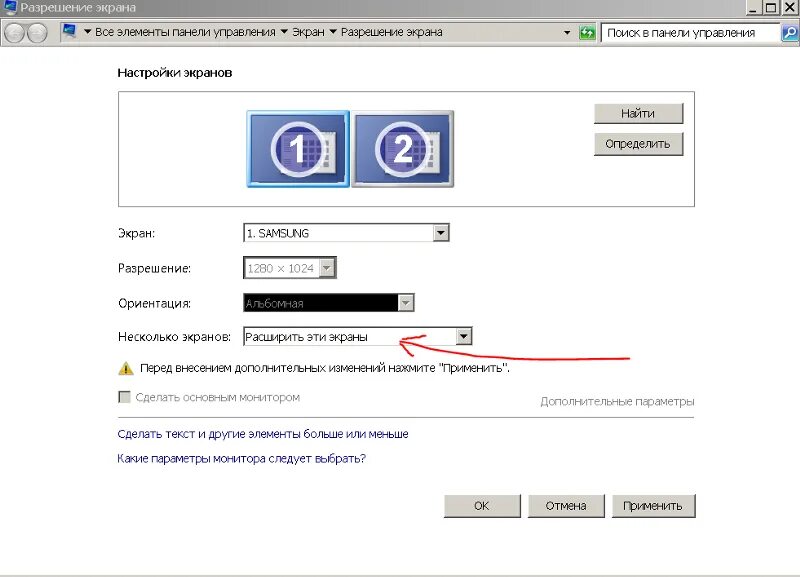
Task: Click the Отмена button
Action: point(566,506)
